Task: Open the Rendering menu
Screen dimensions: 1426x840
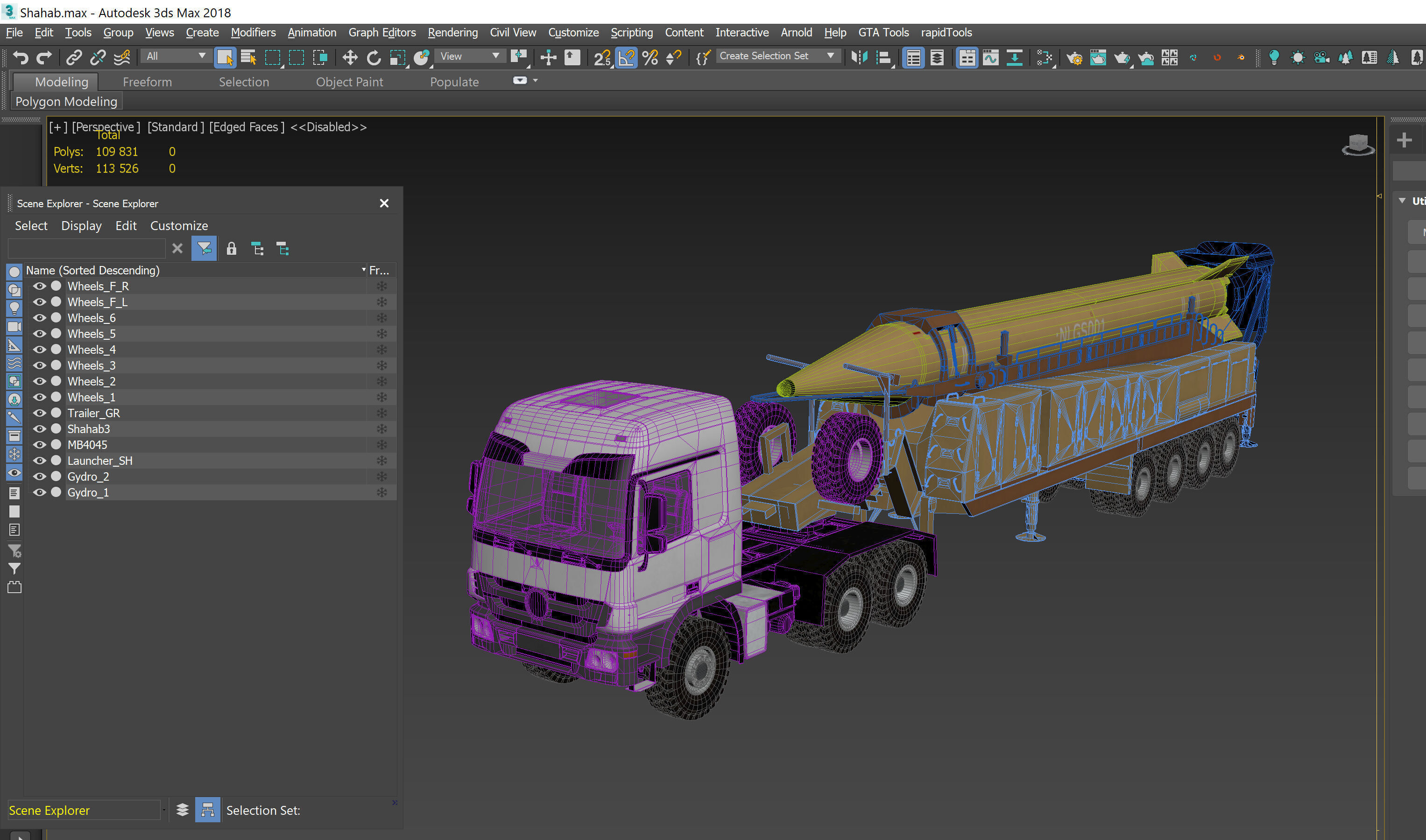Action: click(452, 32)
